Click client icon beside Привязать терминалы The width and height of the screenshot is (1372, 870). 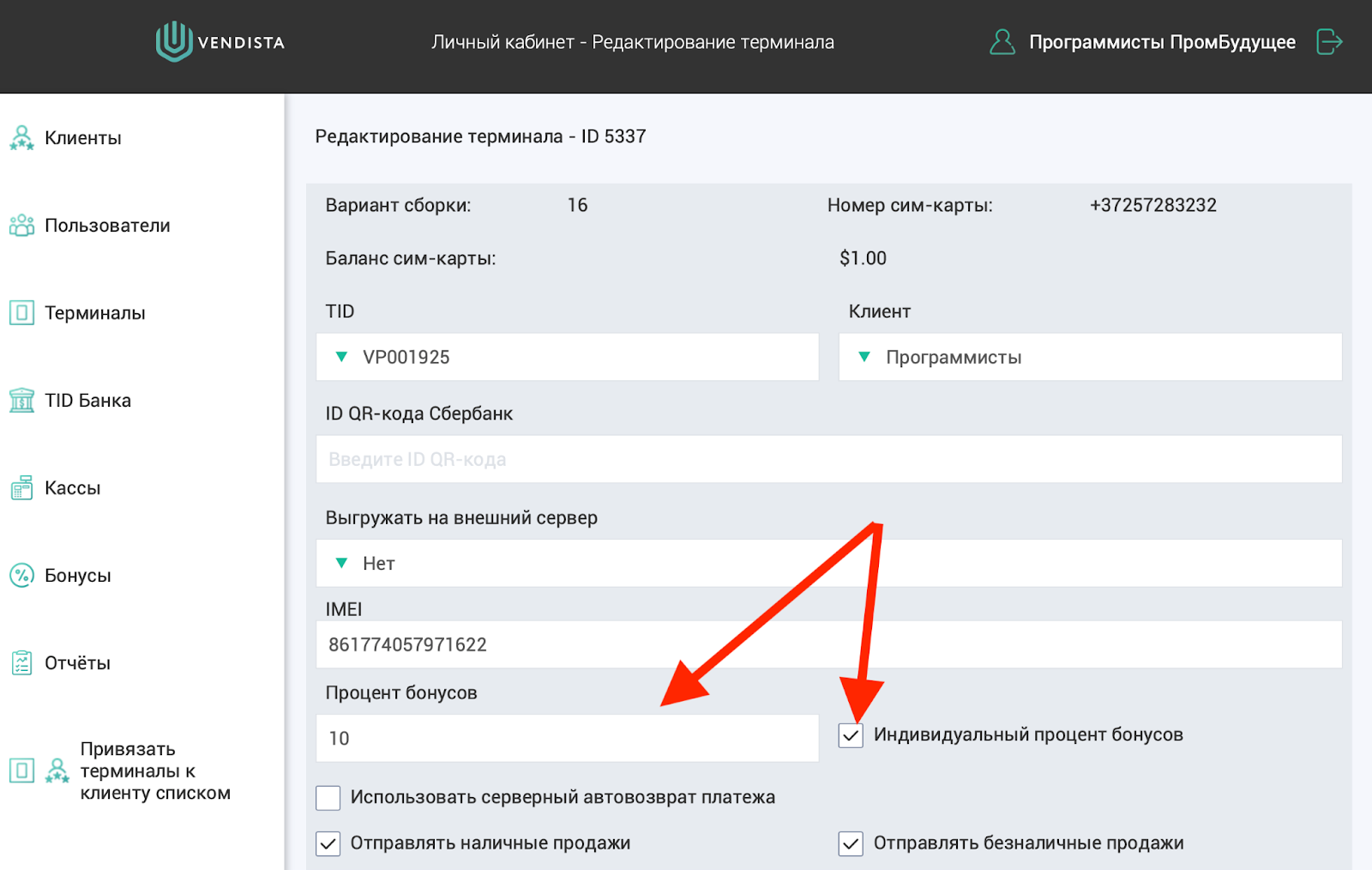coord(57,770)
